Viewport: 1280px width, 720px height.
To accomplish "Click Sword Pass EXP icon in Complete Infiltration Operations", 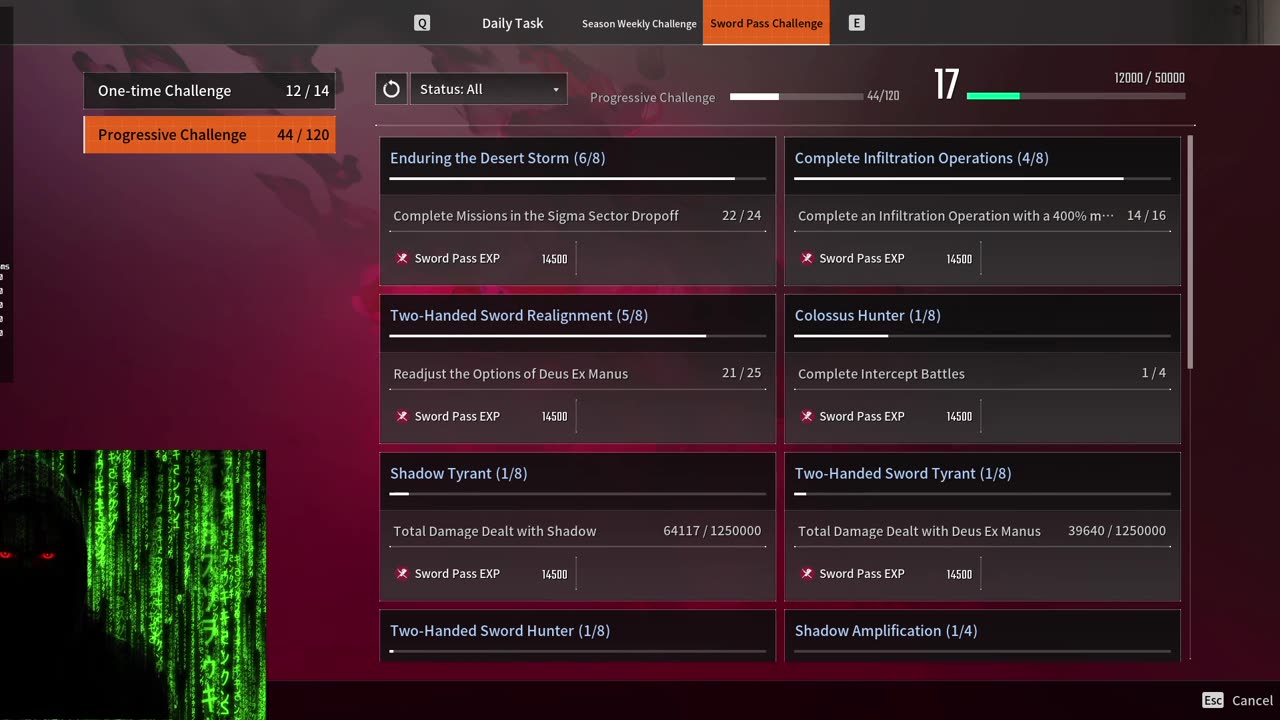I will click(x=807, y=258).
